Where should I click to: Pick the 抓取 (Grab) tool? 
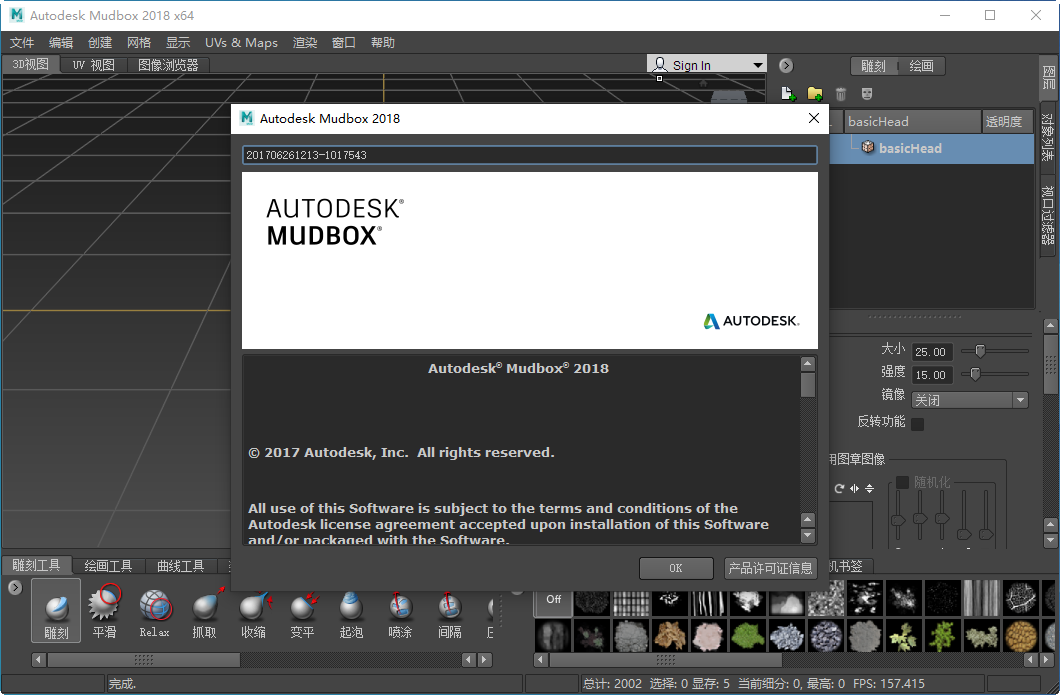point(203,610)
